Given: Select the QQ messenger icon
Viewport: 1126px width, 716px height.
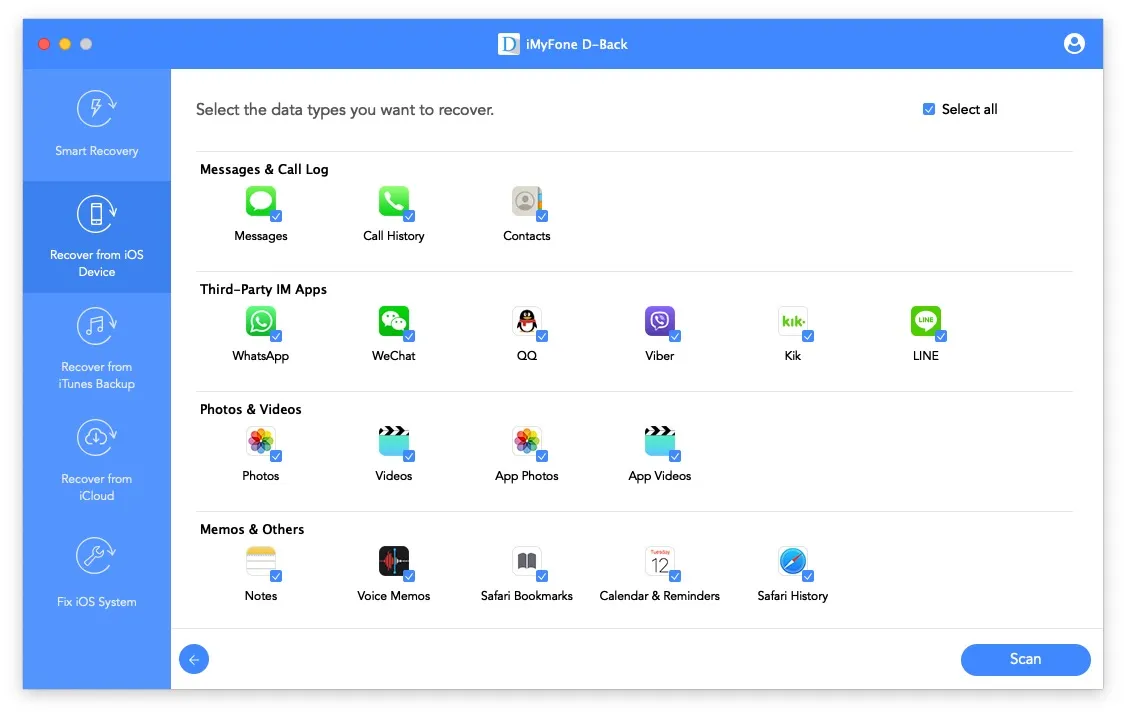Looking at the screenshot, I should click(x=527, y=319).
